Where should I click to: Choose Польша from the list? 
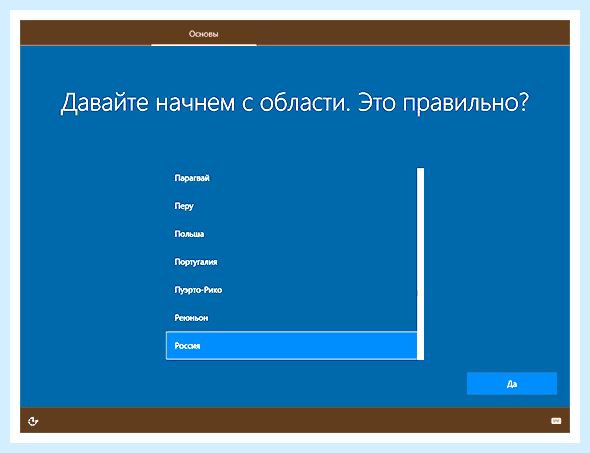292,234
